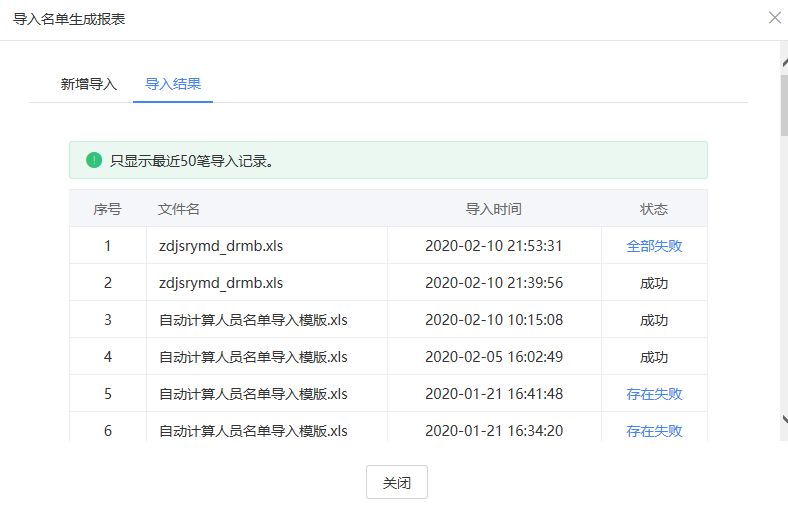Close the 导入名单生成报表 dialog with X icon
This screenshot has height=523, width=788.
tap(774, 18)
